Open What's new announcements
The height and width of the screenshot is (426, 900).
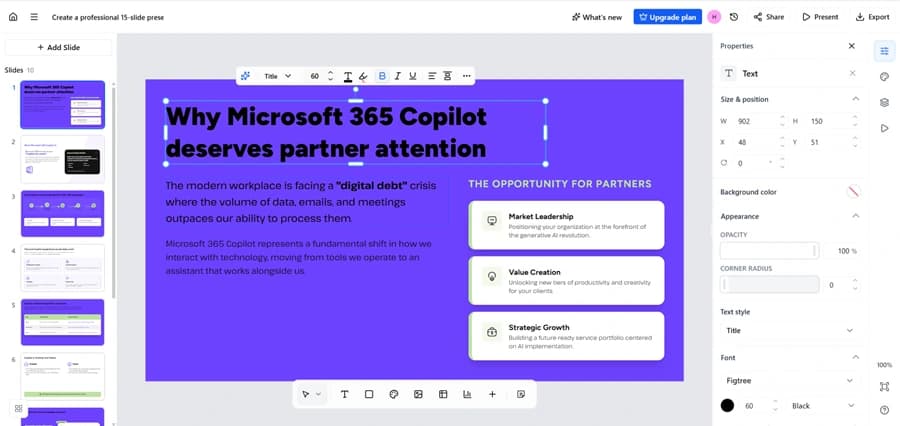click(x=597, y=17)
